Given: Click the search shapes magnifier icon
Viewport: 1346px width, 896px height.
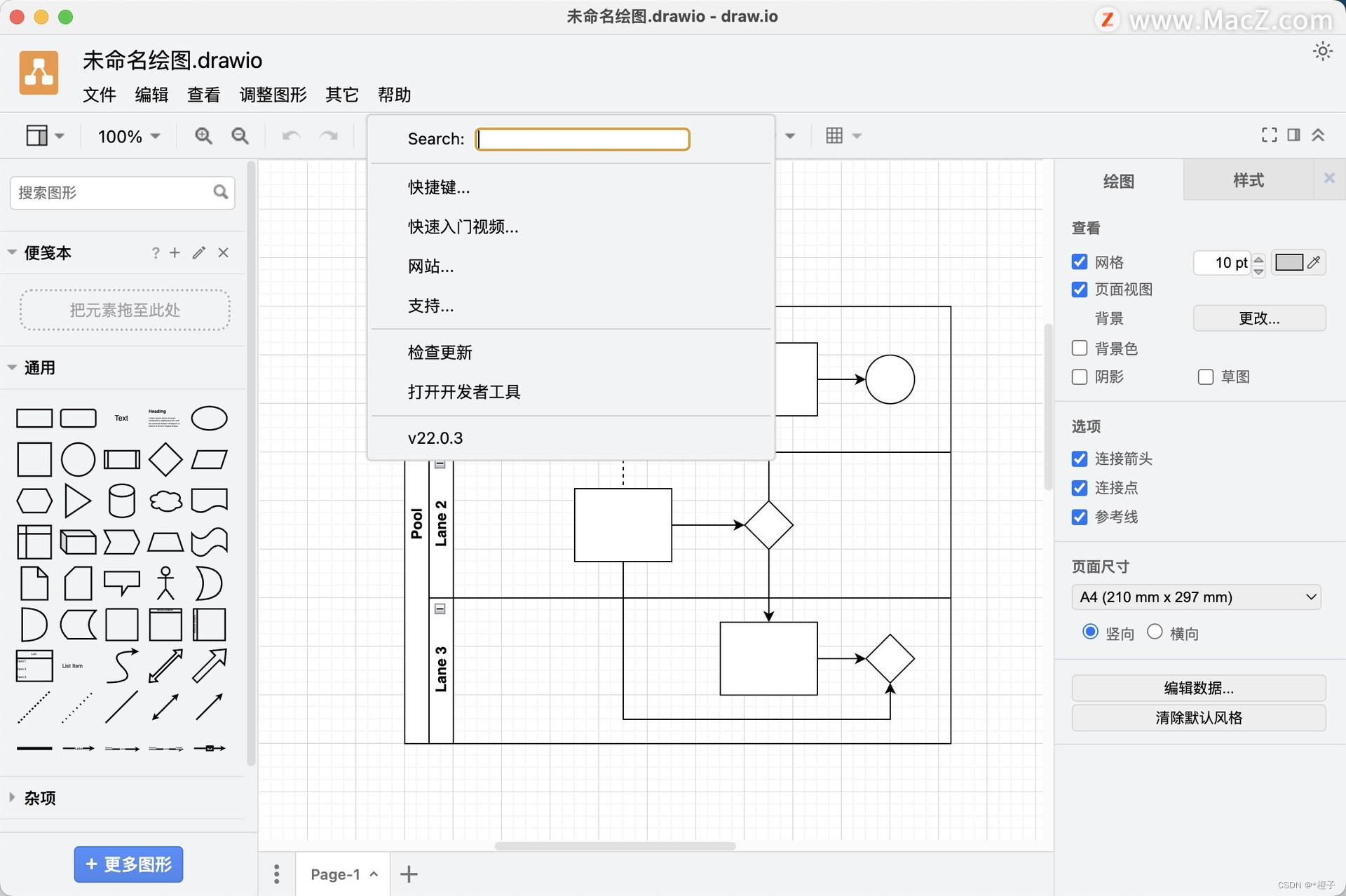Looking at the screenshot, I should 220,192.
